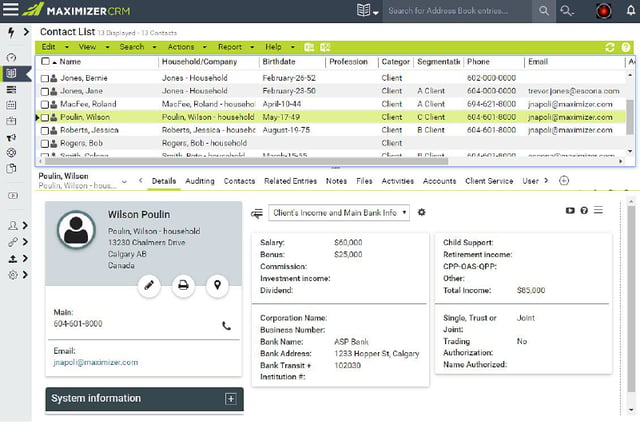
Task: Open the Help dropdown menu
Action: tap(280, 47)
